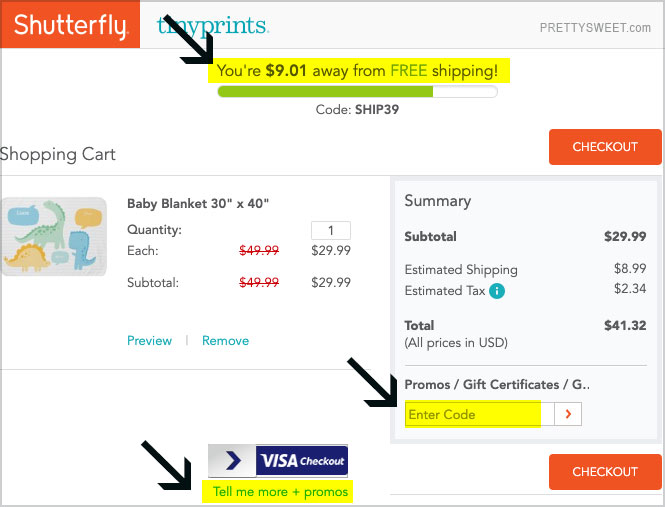Open Tell me more + promos link
Screen dimensions: 665x507
(x=280, y=492)
